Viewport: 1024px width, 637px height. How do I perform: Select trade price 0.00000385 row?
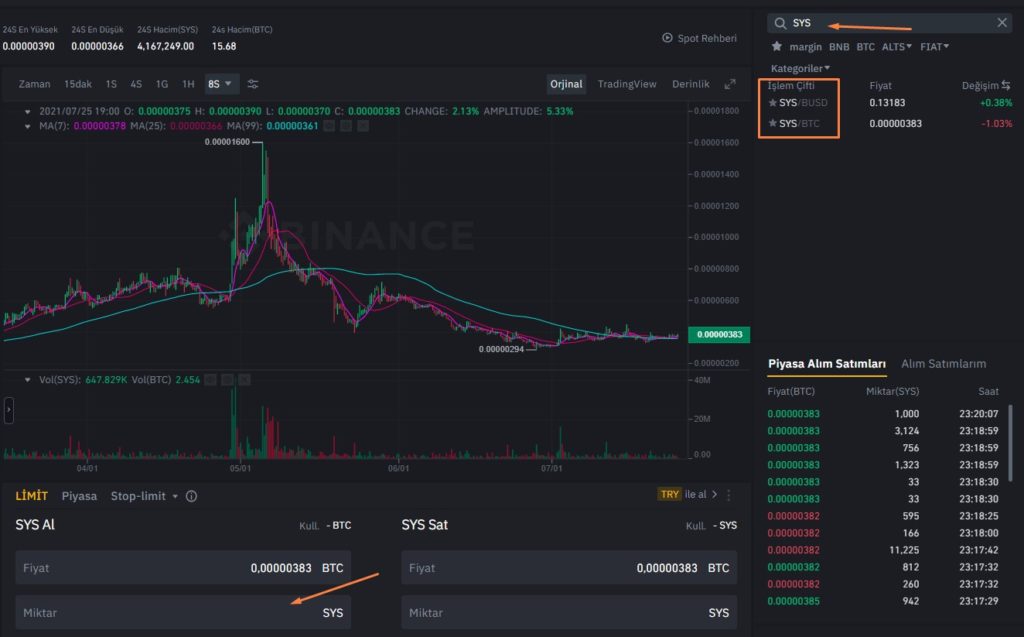coord(883,601)
